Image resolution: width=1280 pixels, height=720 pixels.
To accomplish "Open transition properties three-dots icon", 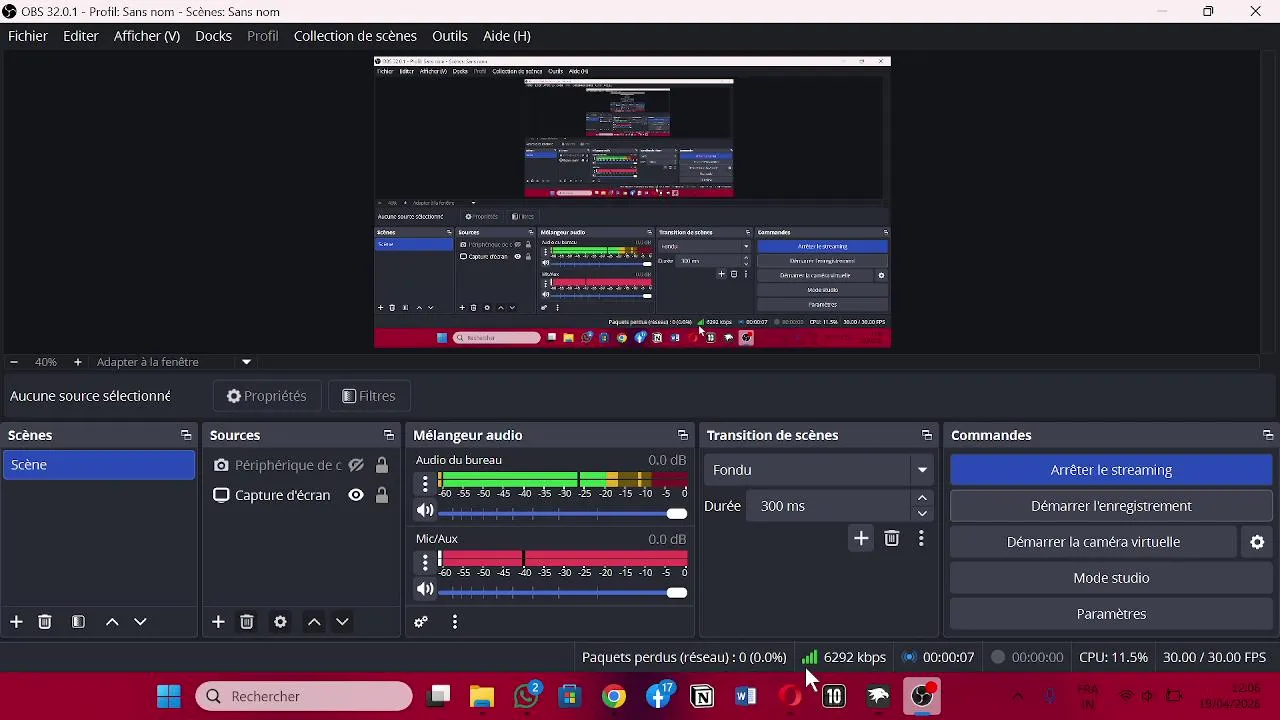I will pos(921,539).
